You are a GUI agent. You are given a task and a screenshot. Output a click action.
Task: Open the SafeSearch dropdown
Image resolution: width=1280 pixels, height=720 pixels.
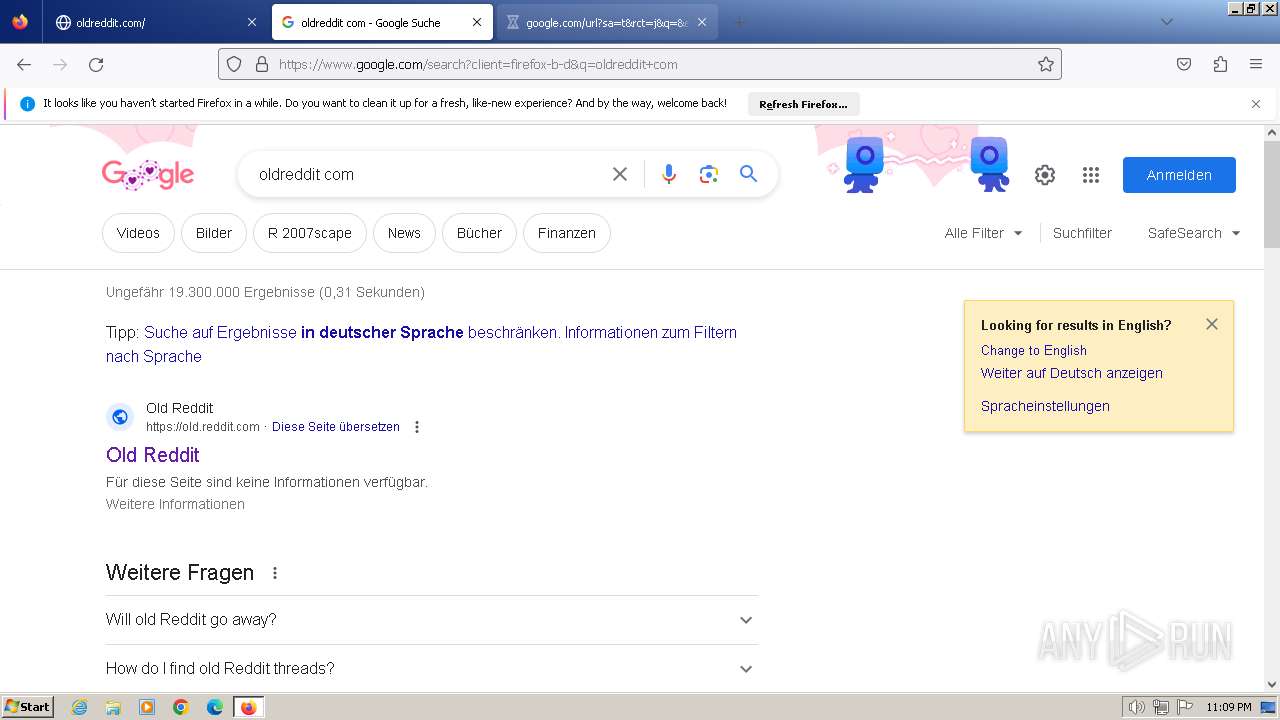pyautogui.click(x=1194, y=233)
